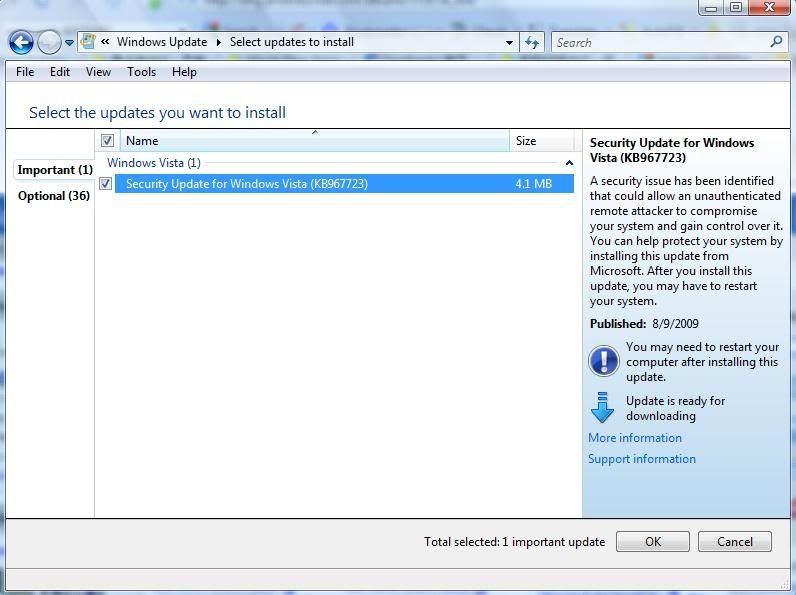Close the Windows Update window

pyautogui.click(x=769, y=8)
